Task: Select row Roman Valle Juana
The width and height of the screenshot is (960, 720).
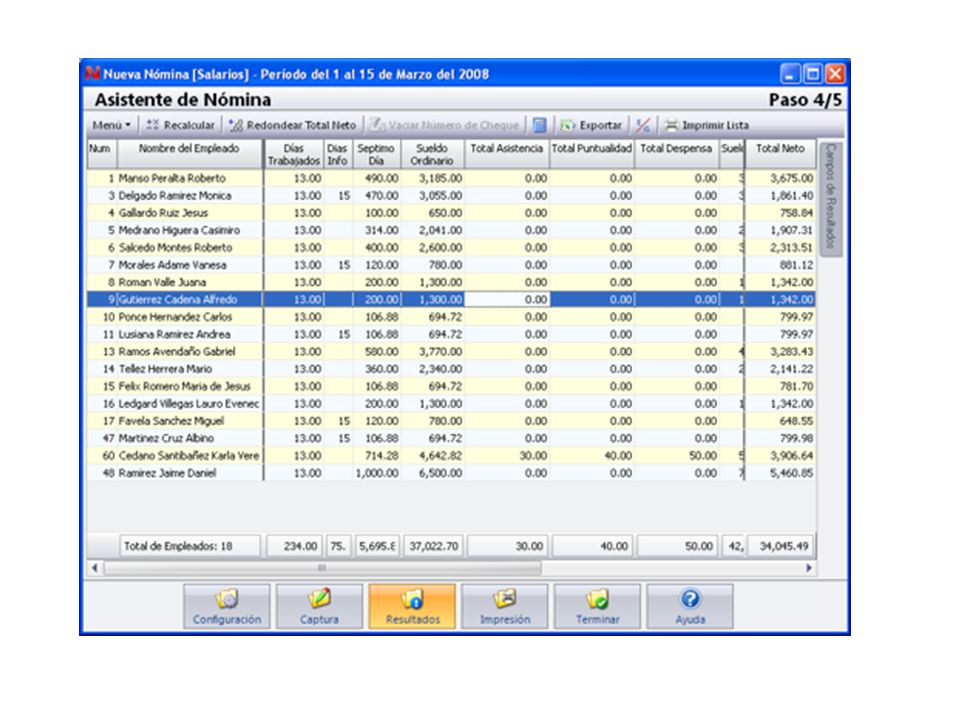Action: 451,282
